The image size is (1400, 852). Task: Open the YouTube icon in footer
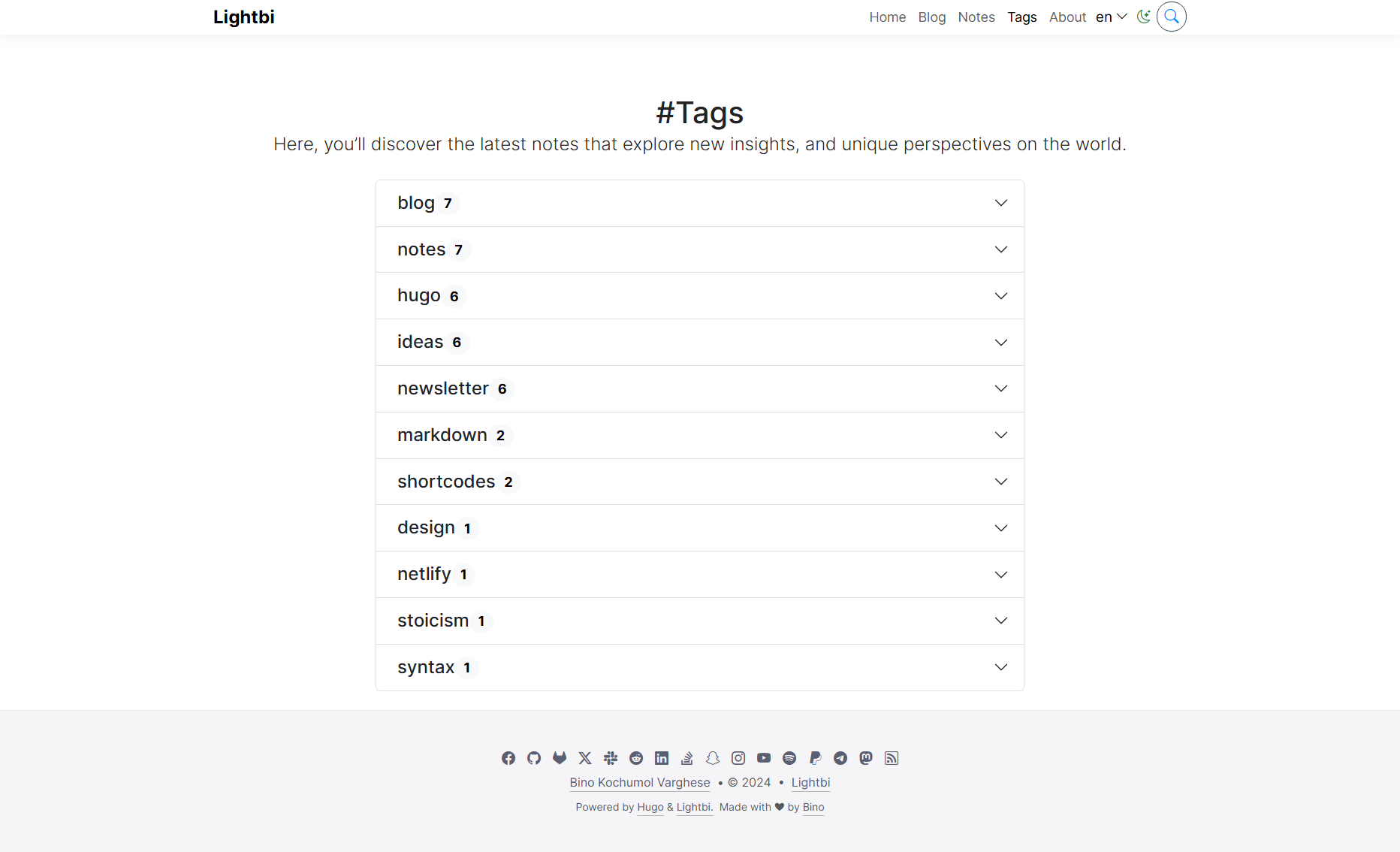click(x=764, y=758)
